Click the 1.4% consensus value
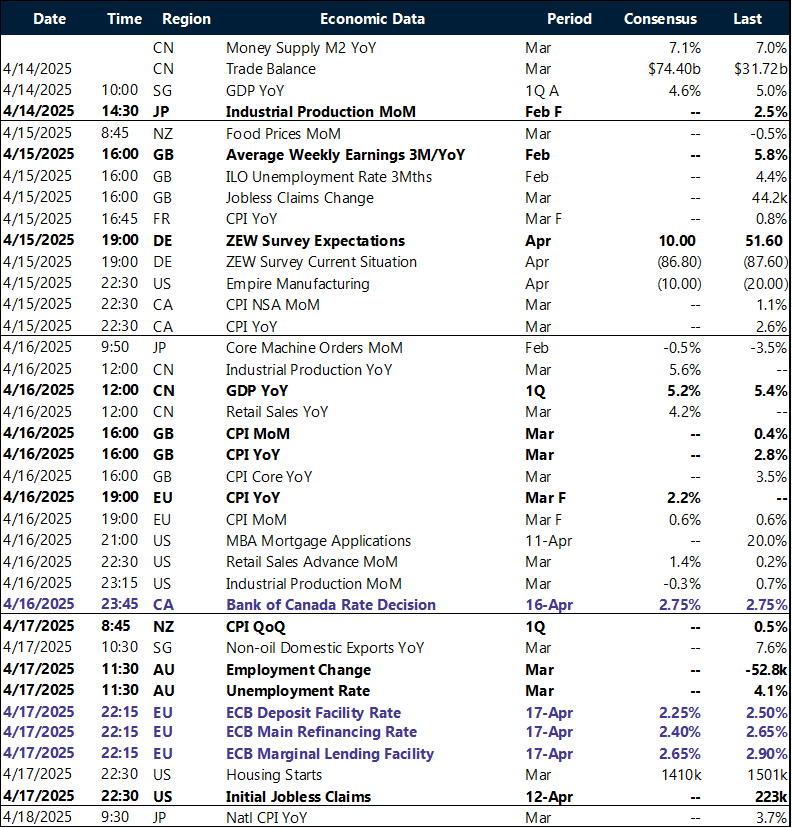792x828 pixels. click(x=685, y=562)
